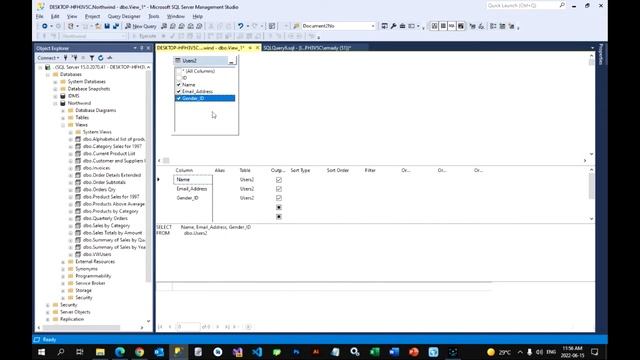The image size is (640, 360).
Task: Expand the Programmability folder
Action: click(x=63, y=276)
